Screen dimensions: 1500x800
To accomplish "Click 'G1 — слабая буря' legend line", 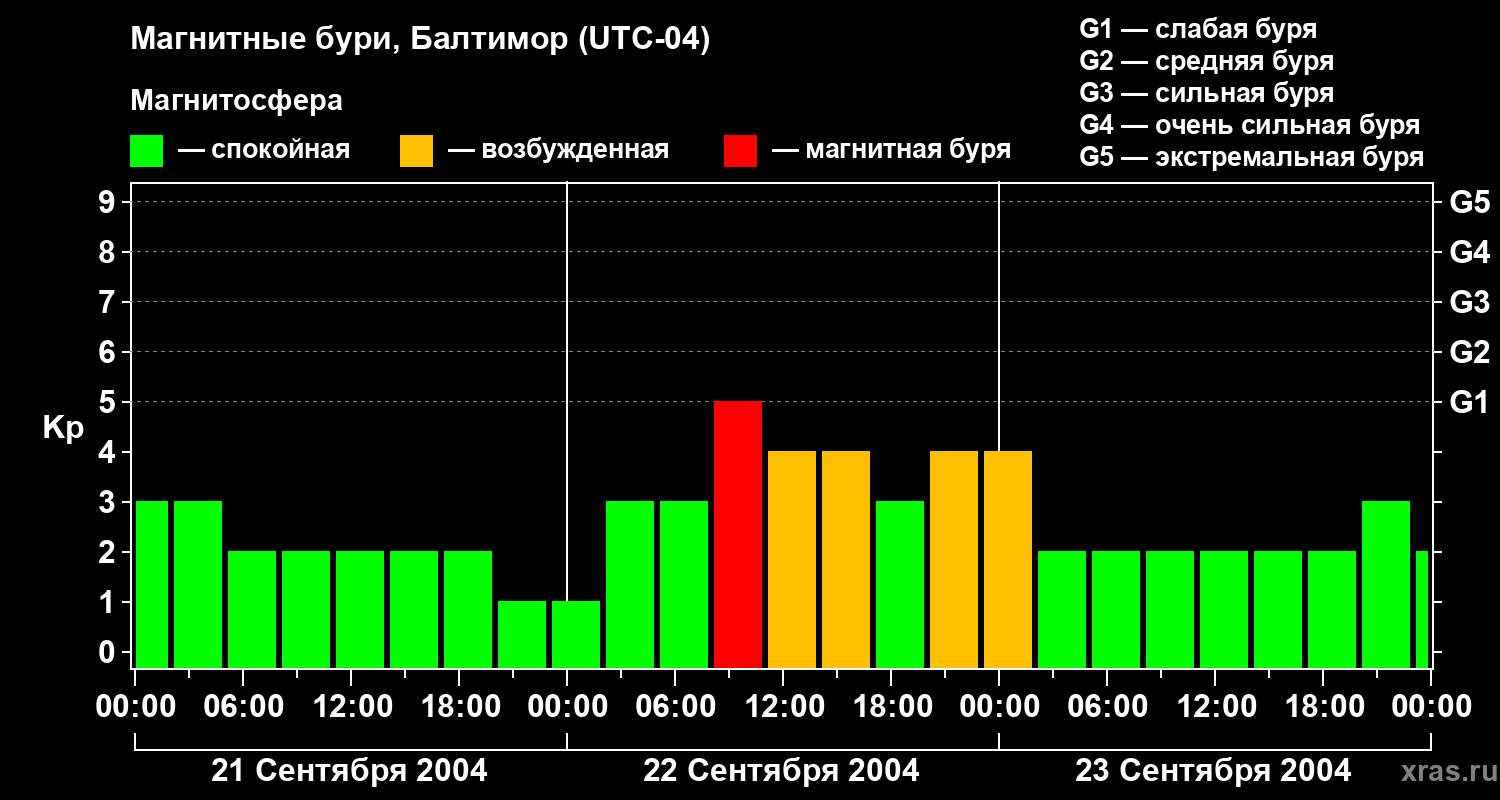I will pos(1198,29).
